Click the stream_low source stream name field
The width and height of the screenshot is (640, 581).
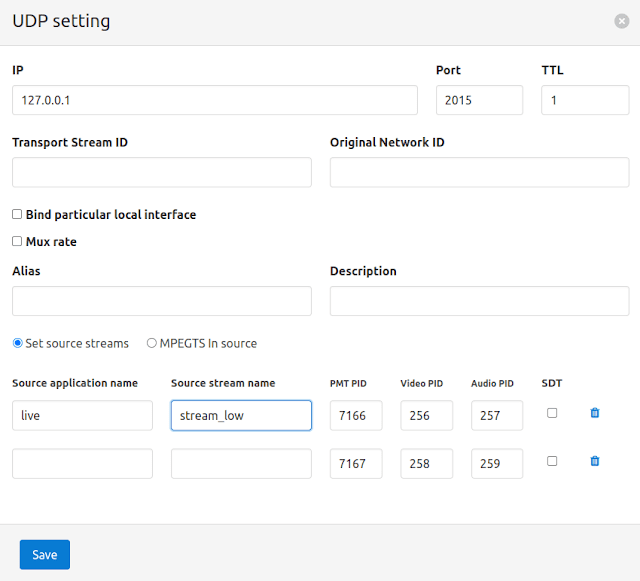[x=241, y=415]
